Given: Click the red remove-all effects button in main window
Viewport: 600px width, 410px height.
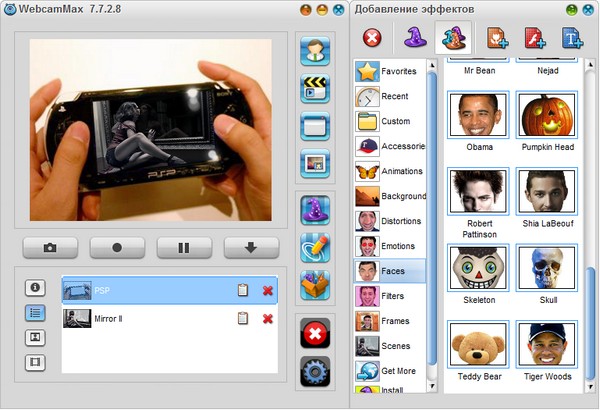Looking at the screenshot, I should coord(315,334).
